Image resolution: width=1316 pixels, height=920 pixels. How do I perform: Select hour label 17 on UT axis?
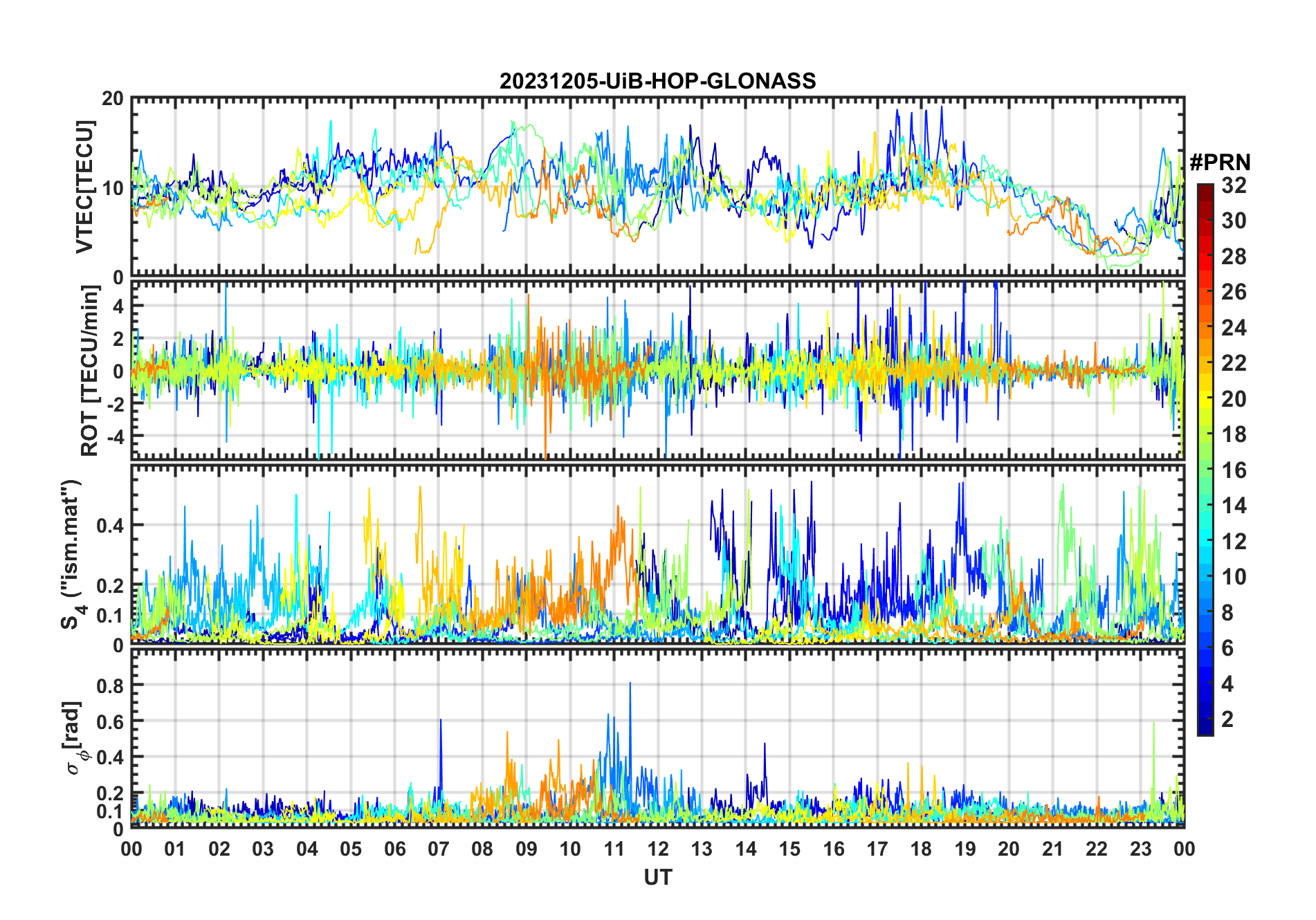pyautogui.click(x=877, y=849)
